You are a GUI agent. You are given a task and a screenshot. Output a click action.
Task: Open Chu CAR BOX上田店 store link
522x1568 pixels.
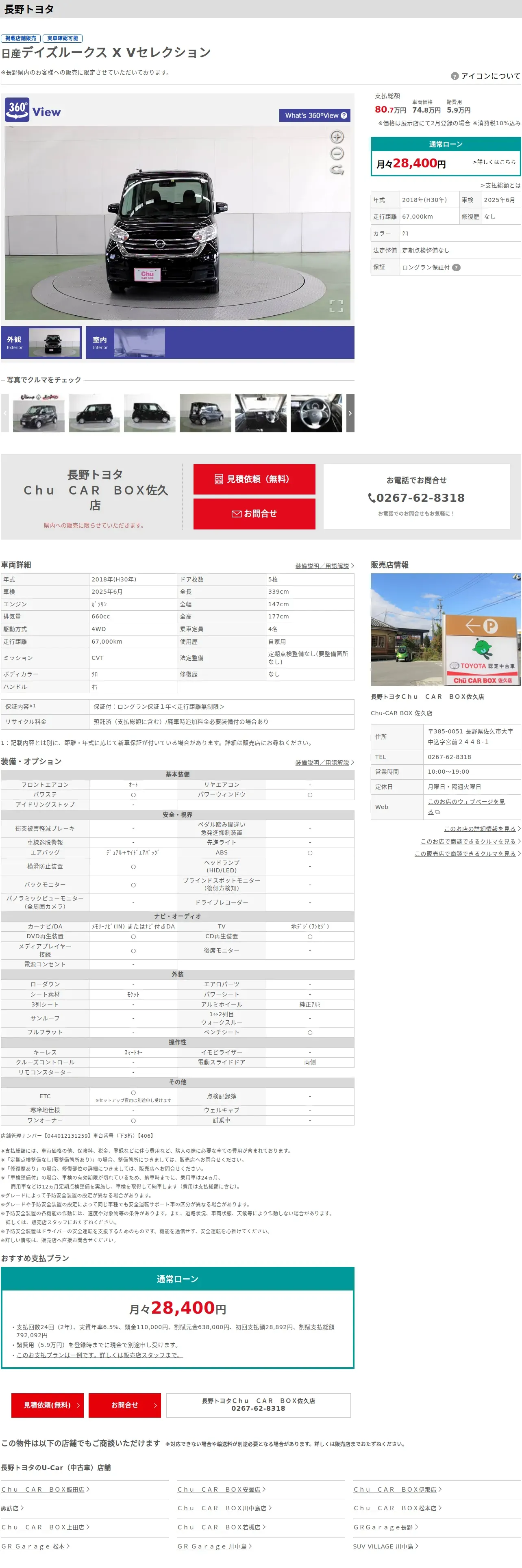click(46, 1527)
